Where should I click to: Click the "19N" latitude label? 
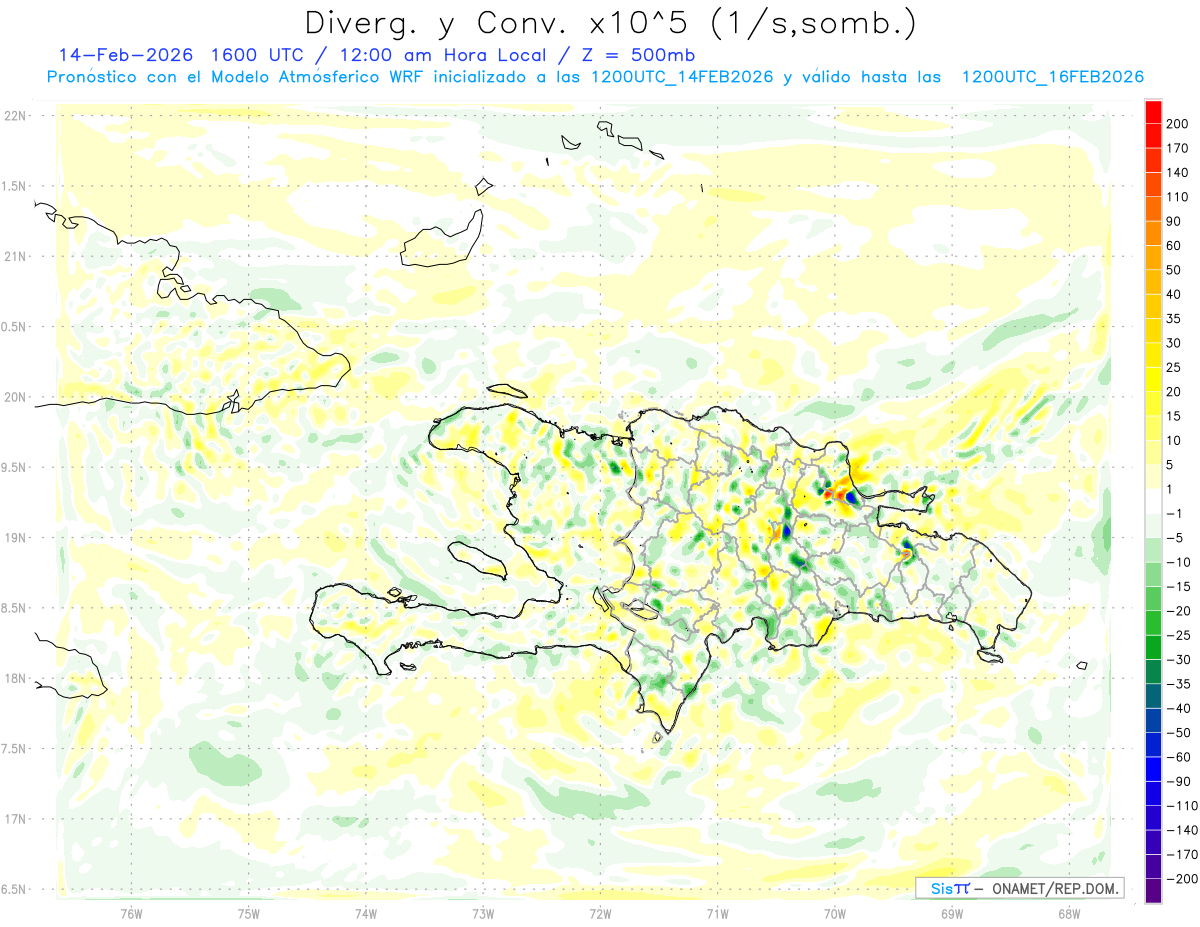[15, 538]
